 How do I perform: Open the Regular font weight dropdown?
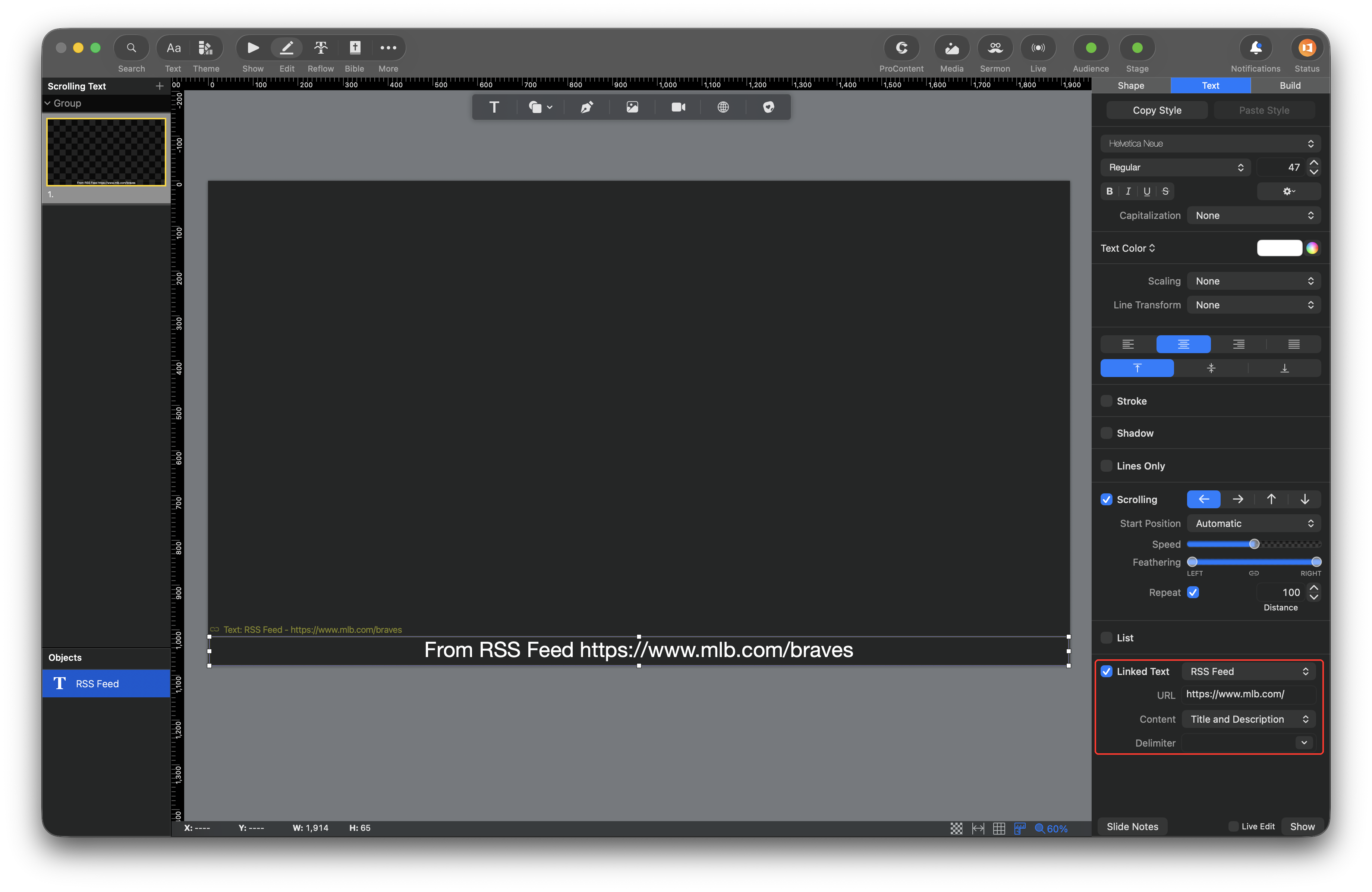1176,167
